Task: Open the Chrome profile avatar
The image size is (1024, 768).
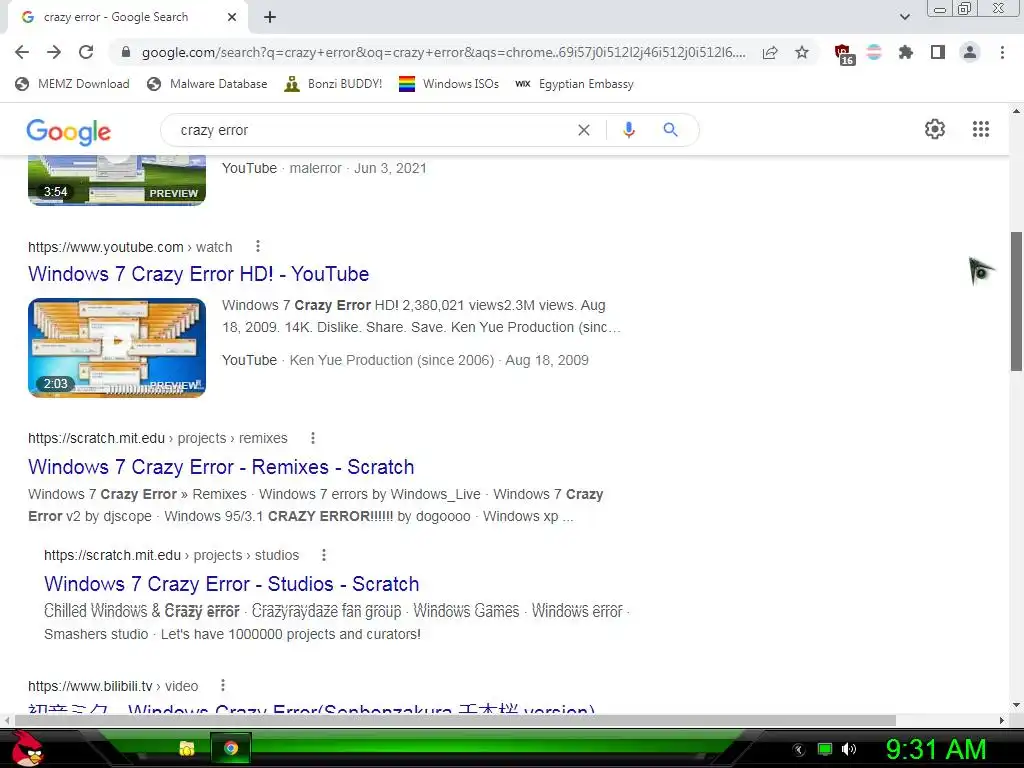Action: pyautogui.click(x=970, y=52)
